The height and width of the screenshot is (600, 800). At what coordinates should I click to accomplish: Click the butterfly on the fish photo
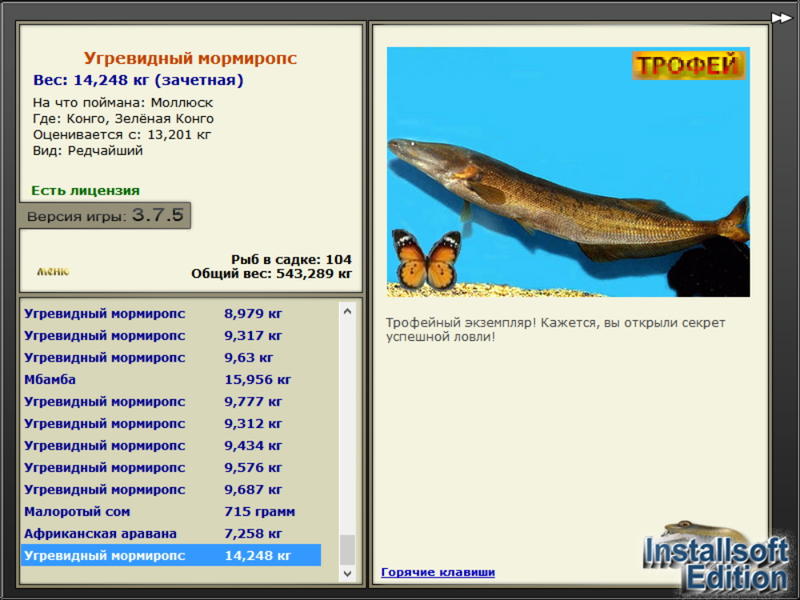tap(426, 259)
